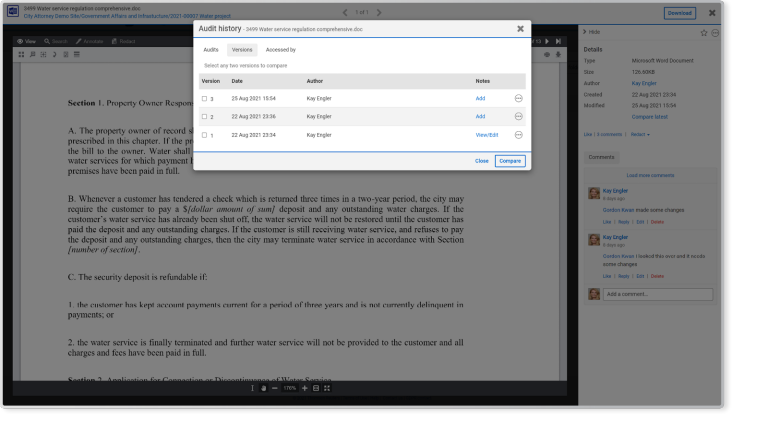Expand the Redact dropdown in details panel

click(642, 133)
